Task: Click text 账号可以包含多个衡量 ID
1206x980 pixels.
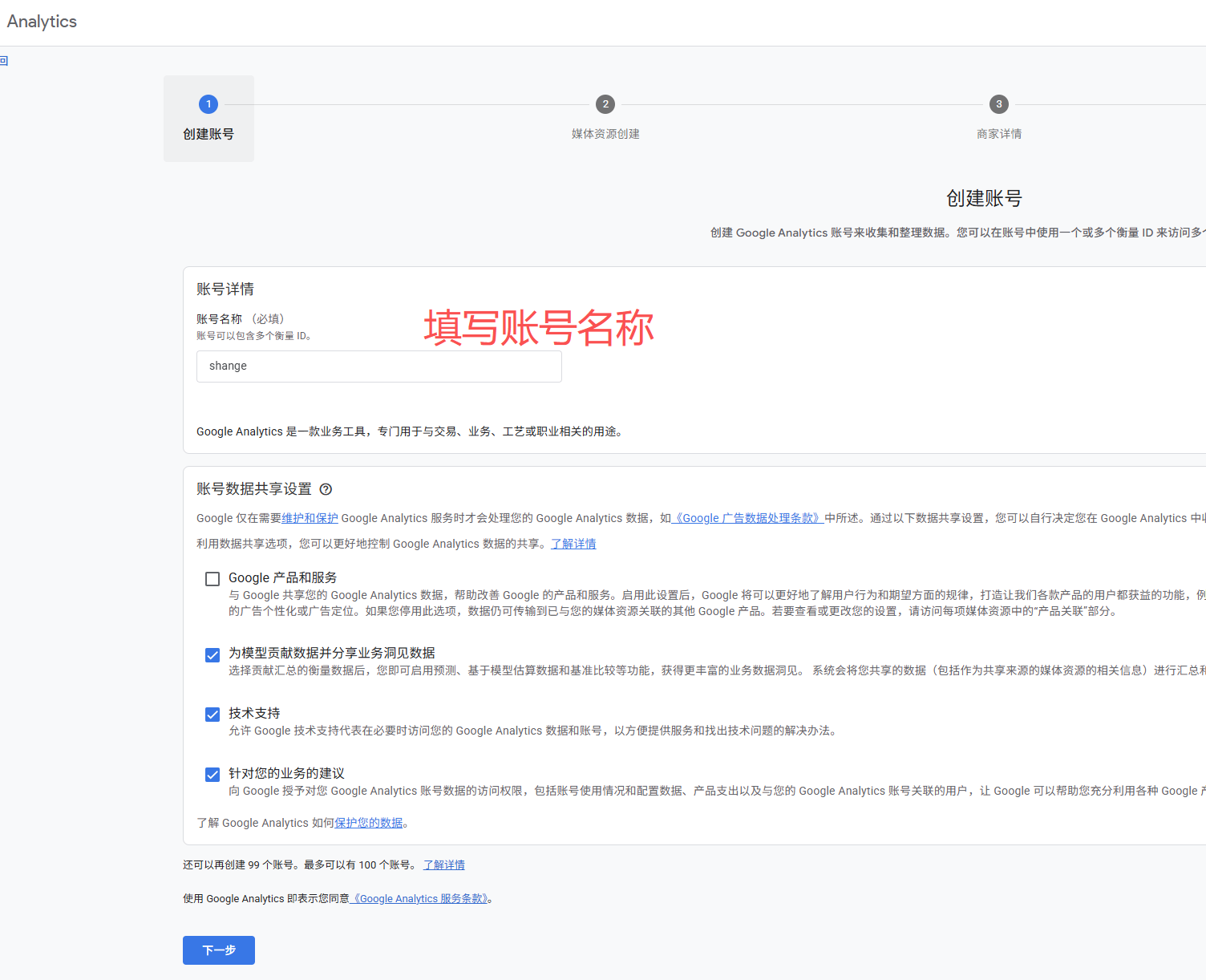Action: pyautogui.click(x=253, y=336)
